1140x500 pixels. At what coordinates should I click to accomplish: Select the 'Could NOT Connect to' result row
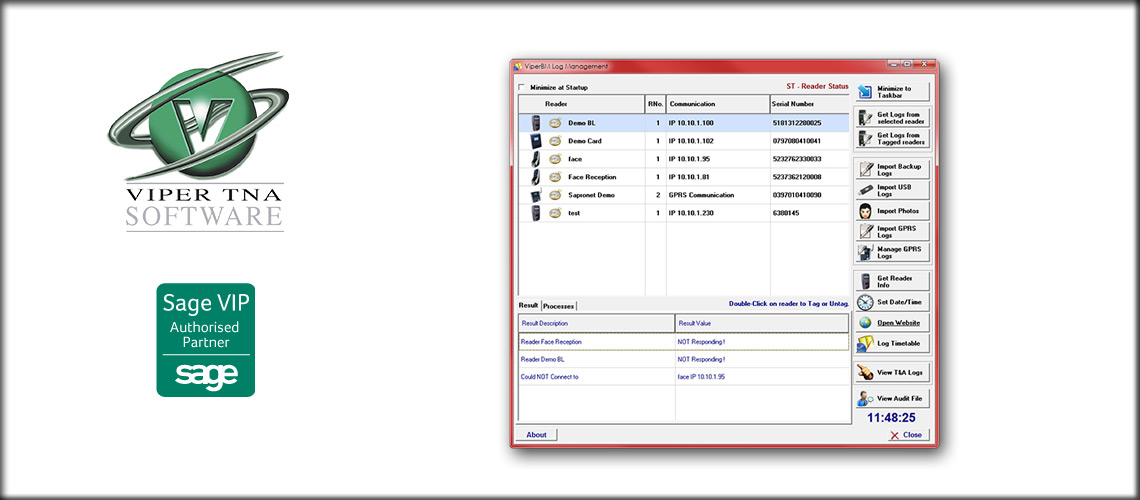683,376
